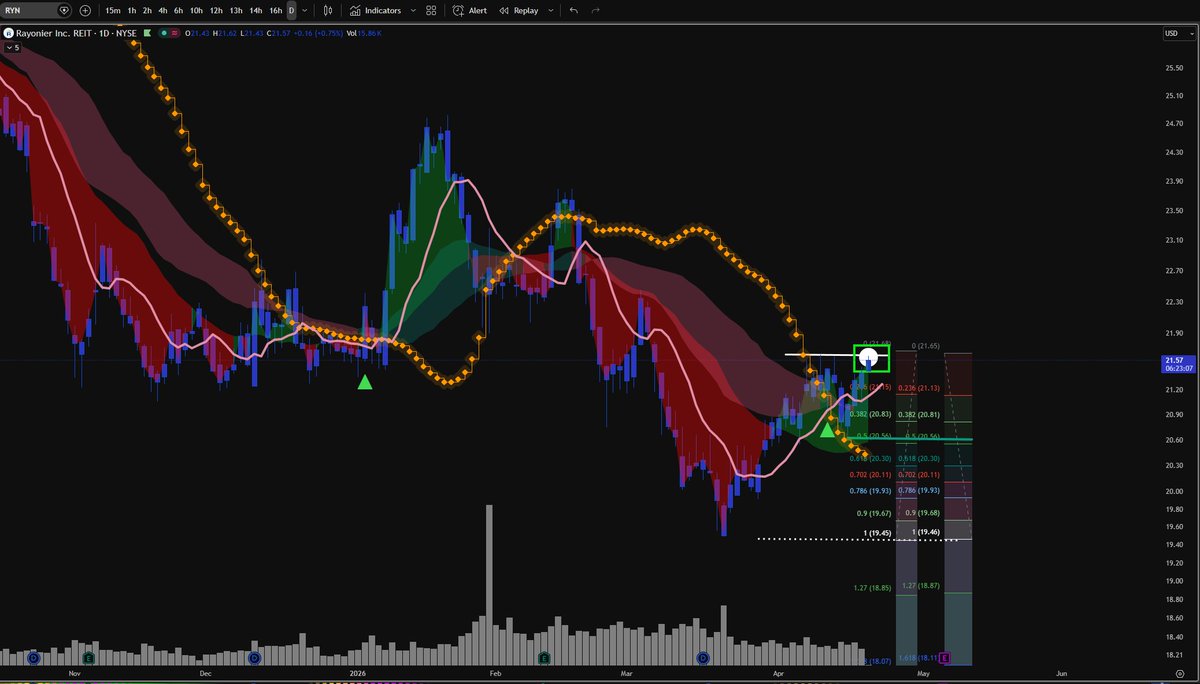Open the indicator templates grid icon
The width and height of the screenshot is (1200, 684).
point(430,10)
